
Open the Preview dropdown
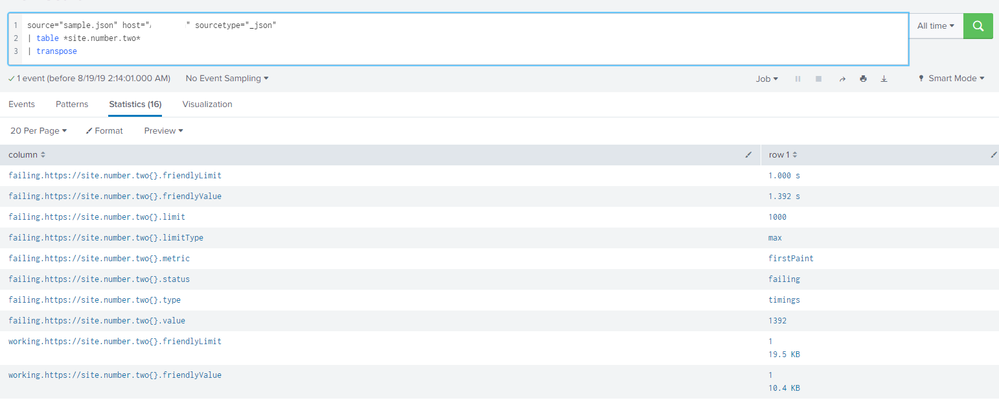(x=163, y=131)
